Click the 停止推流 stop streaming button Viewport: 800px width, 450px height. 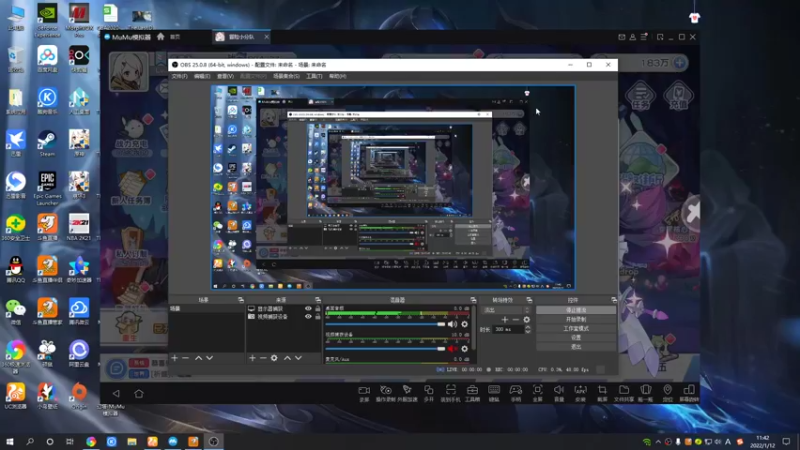(x=576, y=310)
